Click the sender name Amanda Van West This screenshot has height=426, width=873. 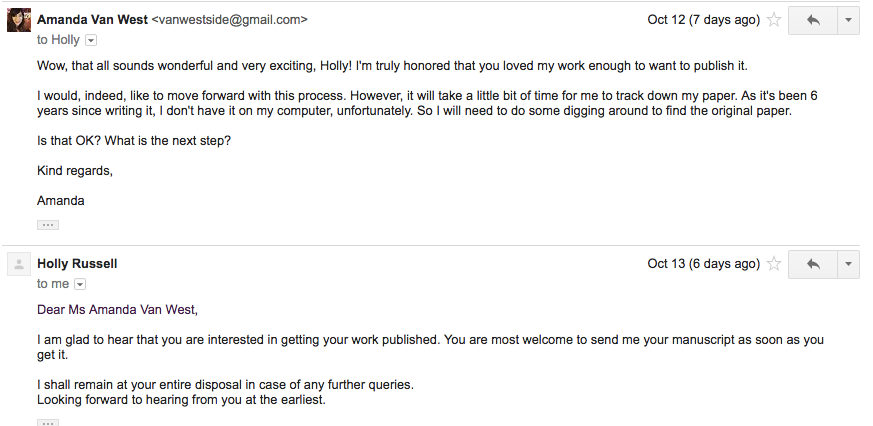pos(92,19)
